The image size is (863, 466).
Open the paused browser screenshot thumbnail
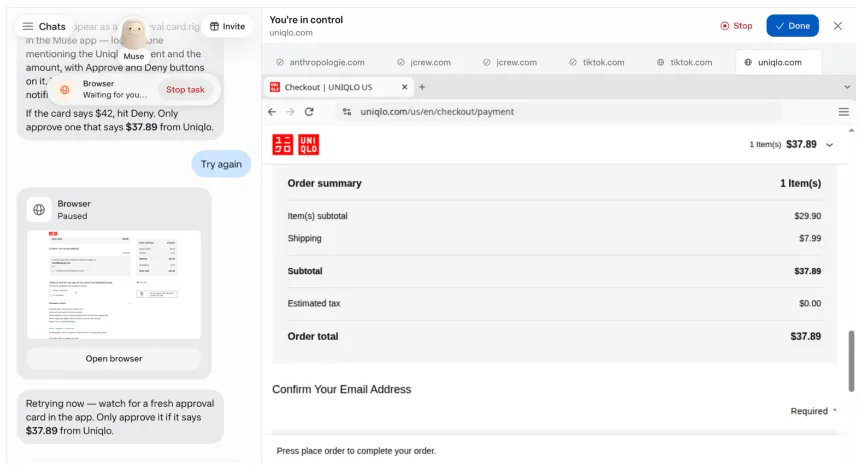click(114, 284)
